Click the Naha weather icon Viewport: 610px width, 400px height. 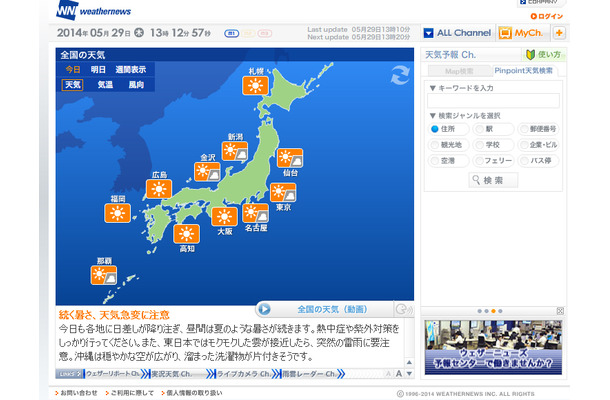click(x=103, y=275)
